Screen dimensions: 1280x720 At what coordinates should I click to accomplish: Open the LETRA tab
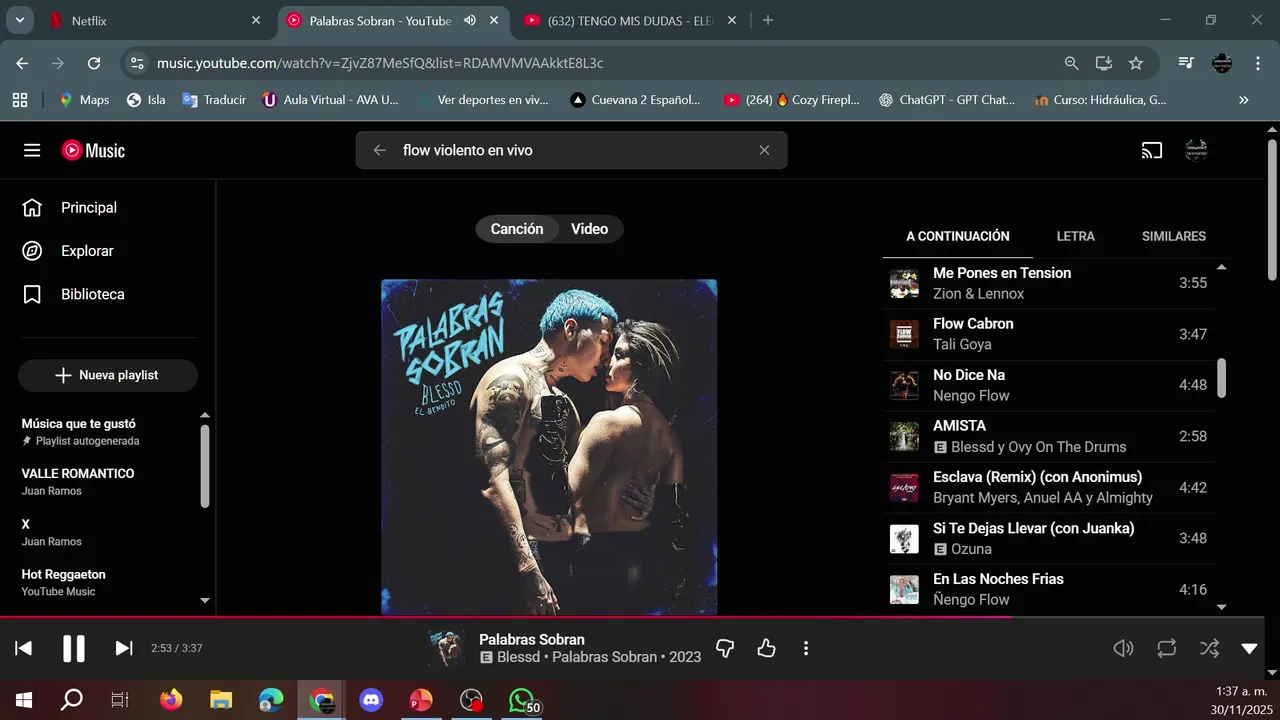(x=1076, y=237)
